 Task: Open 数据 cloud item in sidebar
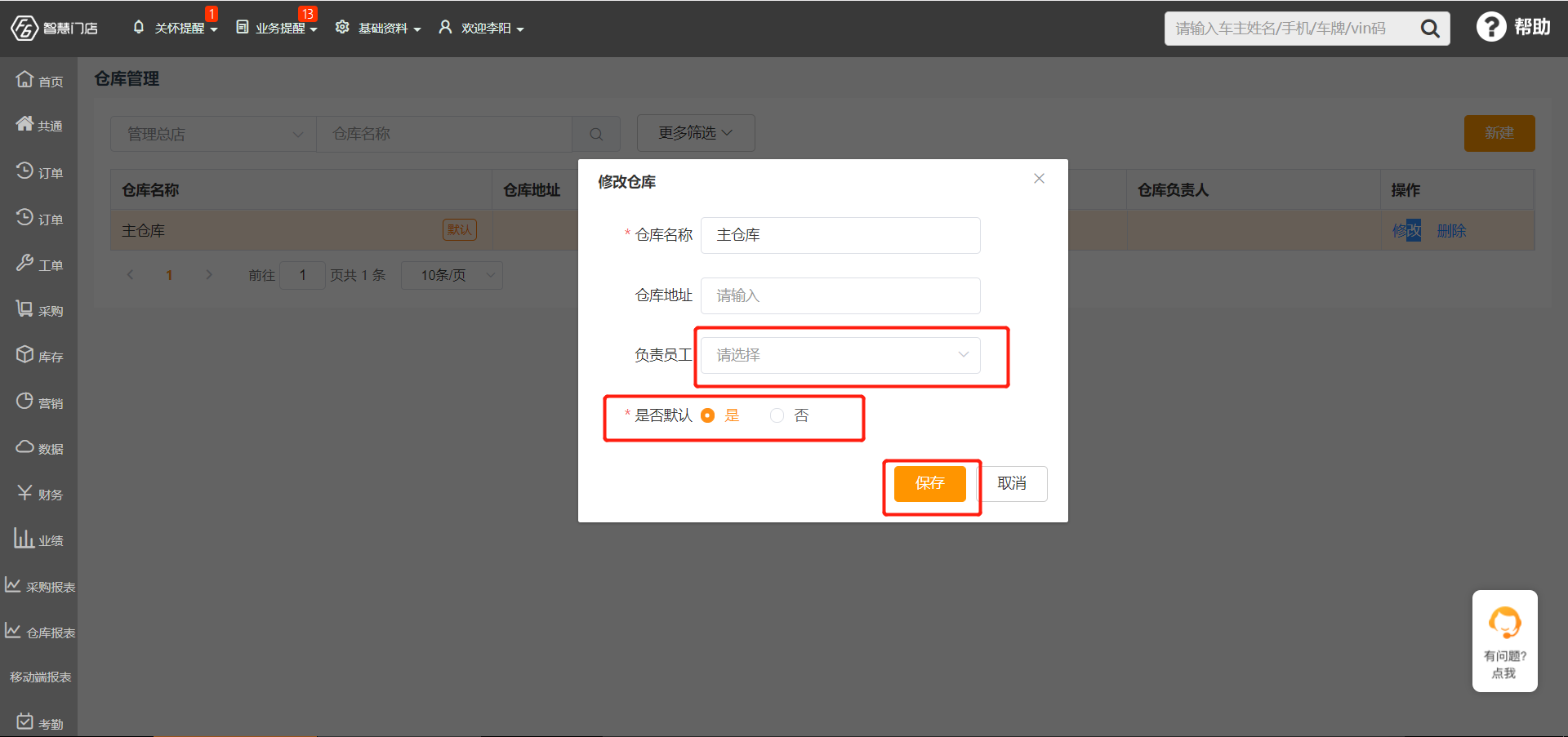[39, 448]
